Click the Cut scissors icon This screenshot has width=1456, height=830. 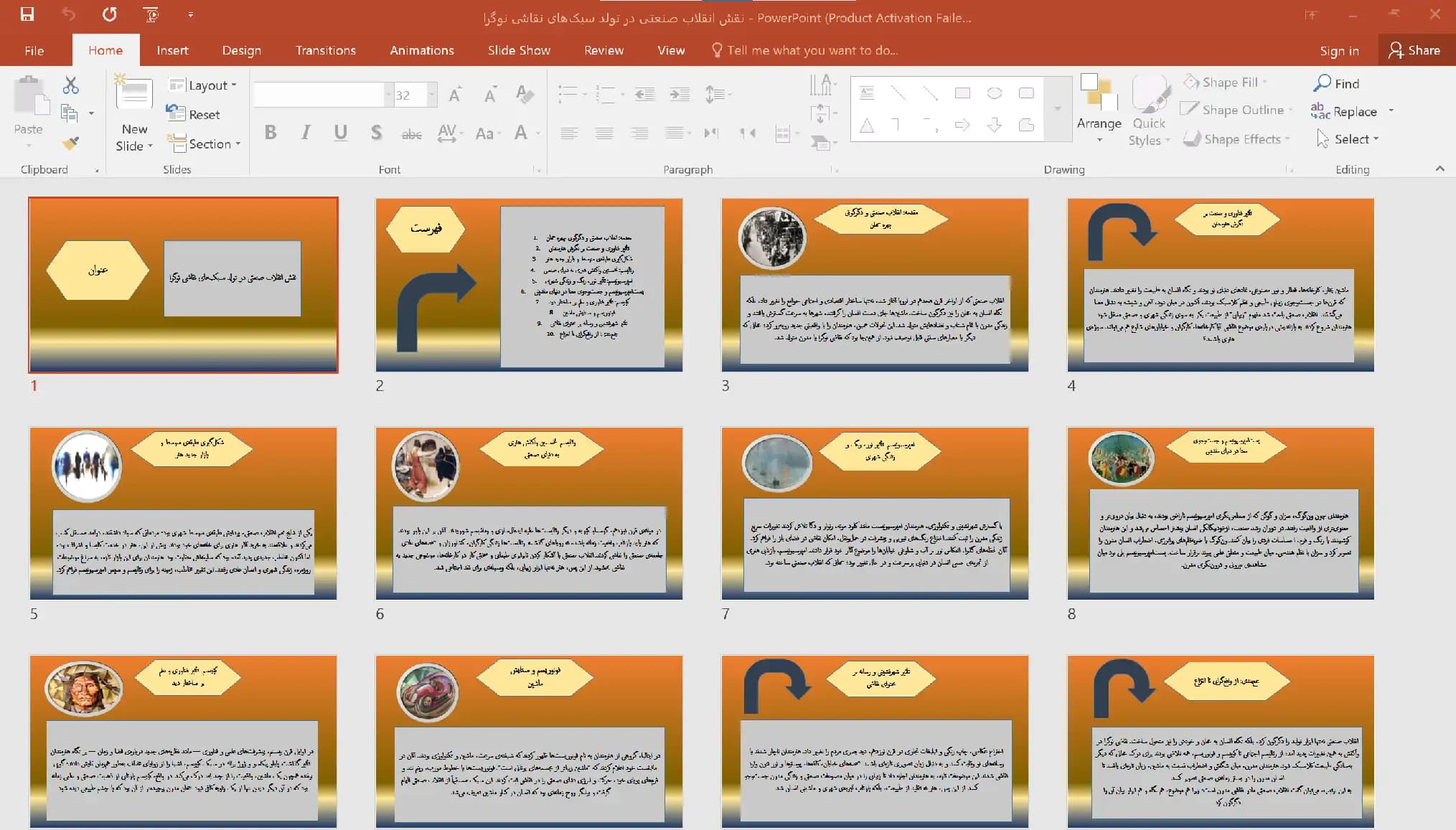pyautogui.click(x=70, y=85)
